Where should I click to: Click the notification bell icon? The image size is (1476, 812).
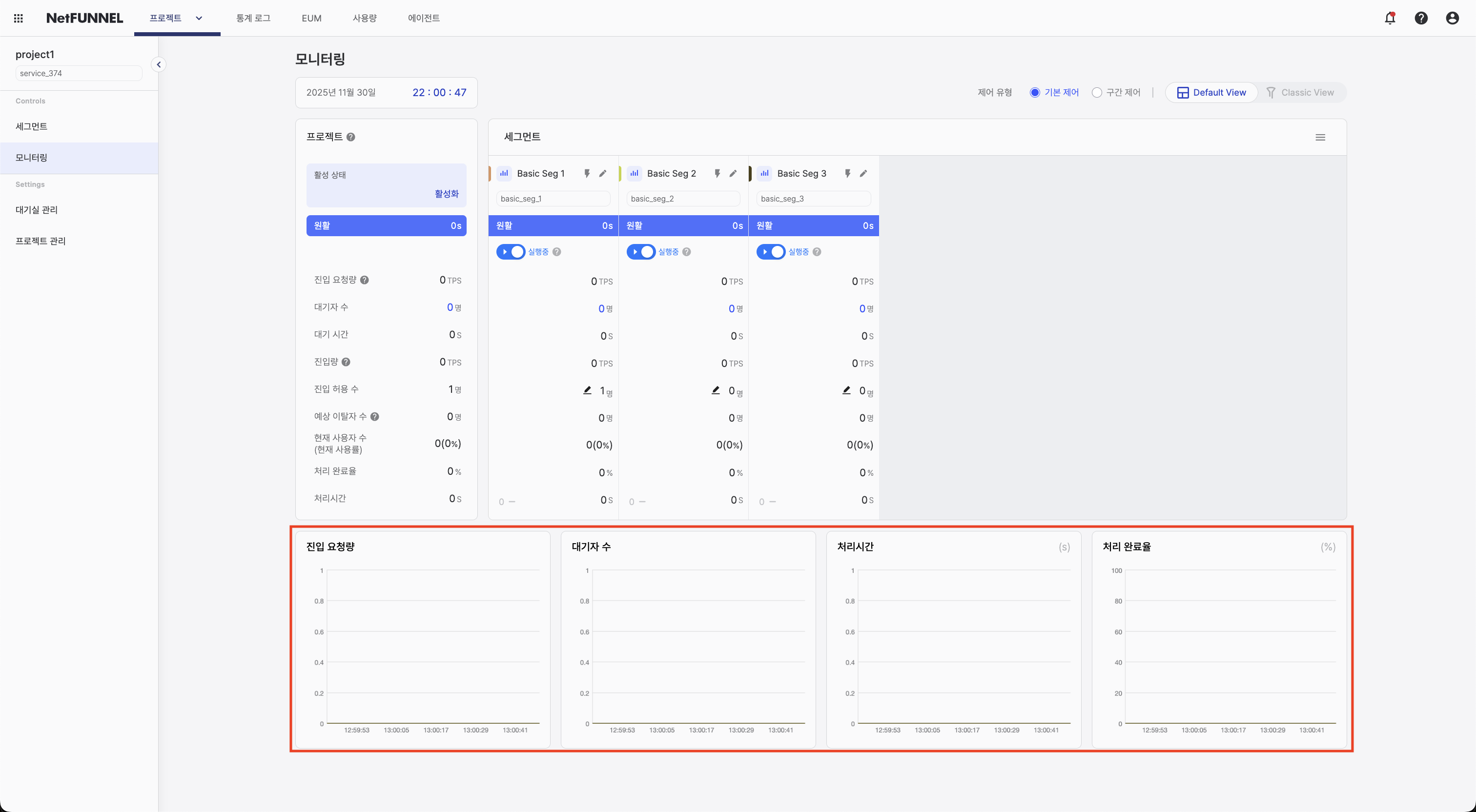(1390, 19)
